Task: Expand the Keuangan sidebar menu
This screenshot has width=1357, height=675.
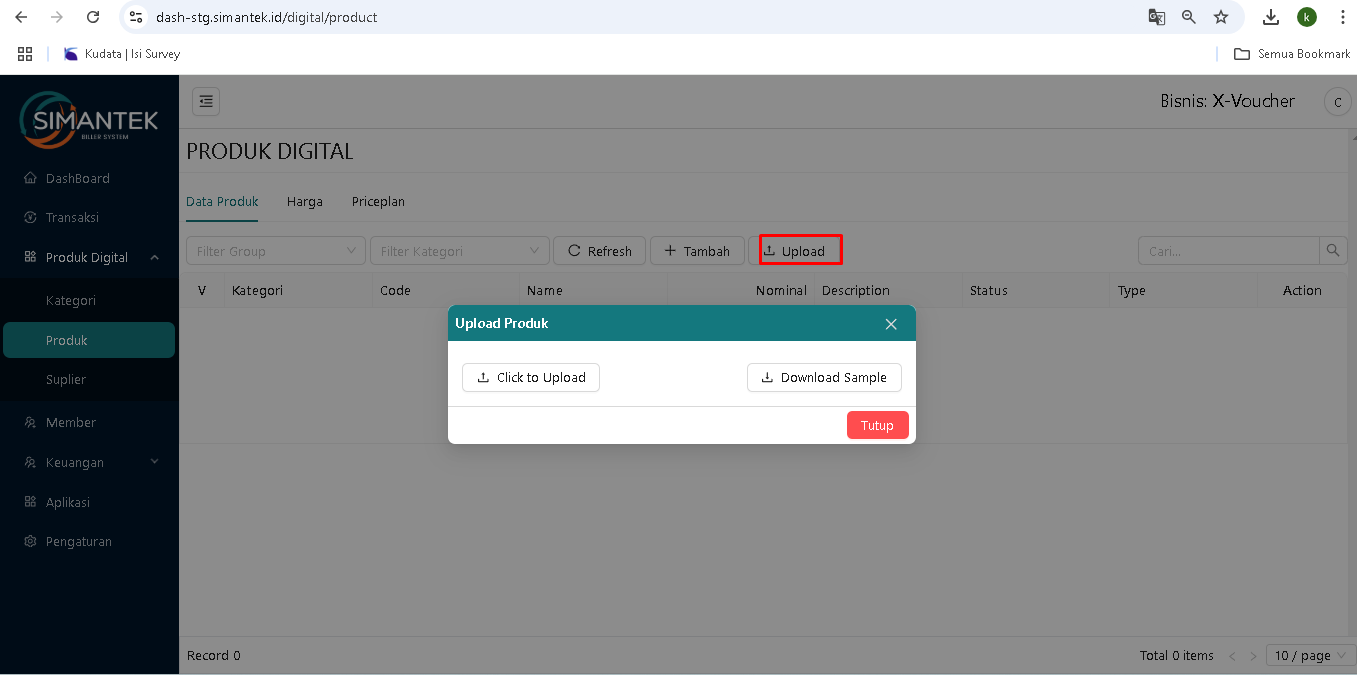Action: pos(89,462)
